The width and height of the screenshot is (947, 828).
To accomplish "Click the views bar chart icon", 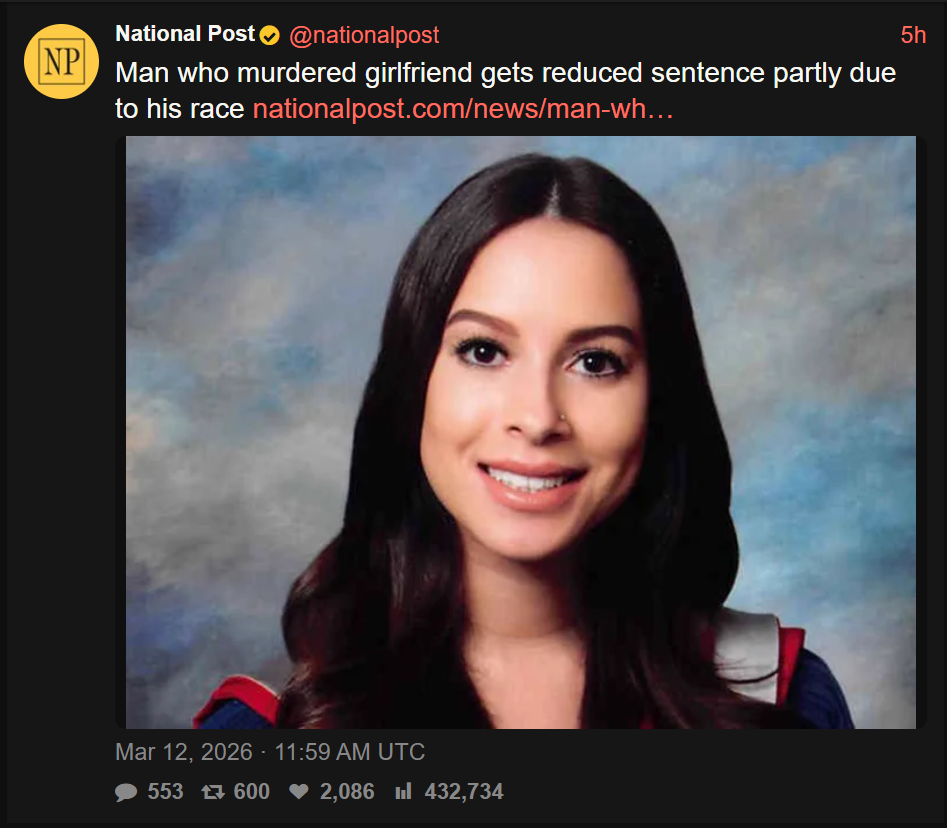I will (403, 792).
